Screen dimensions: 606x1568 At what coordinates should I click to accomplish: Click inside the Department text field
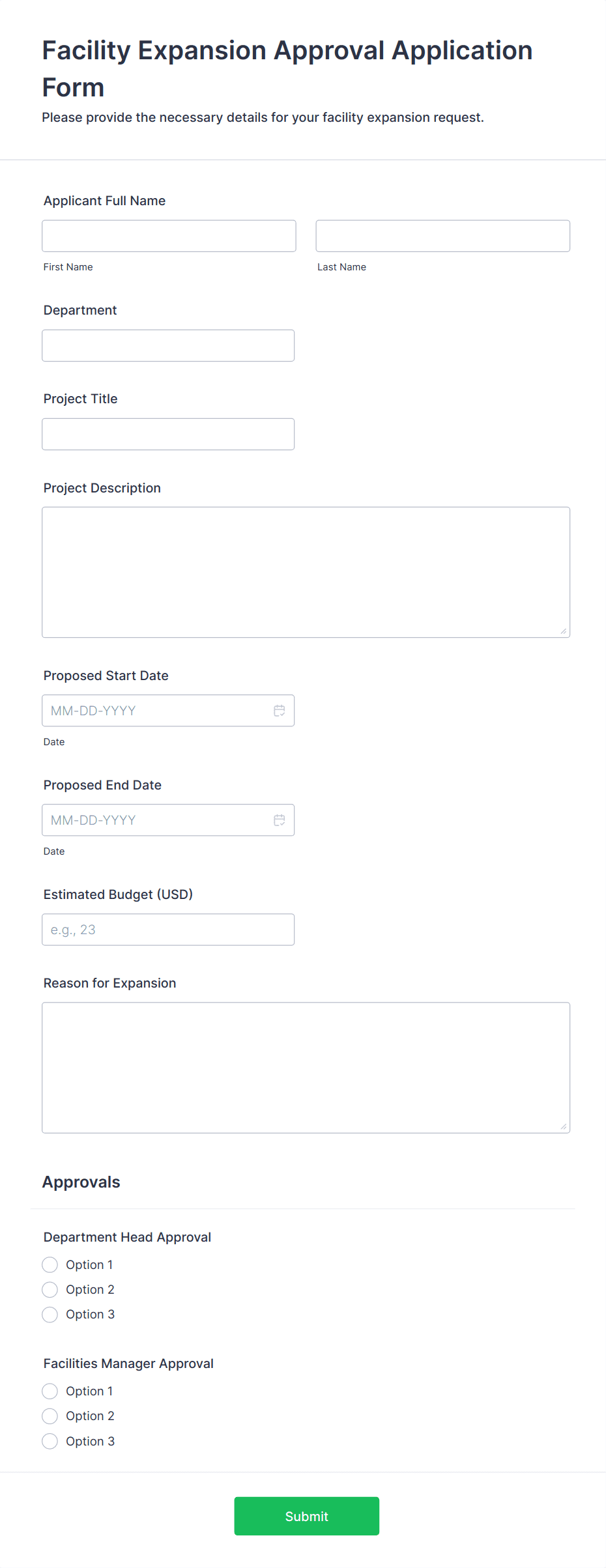tap(168, 345)
